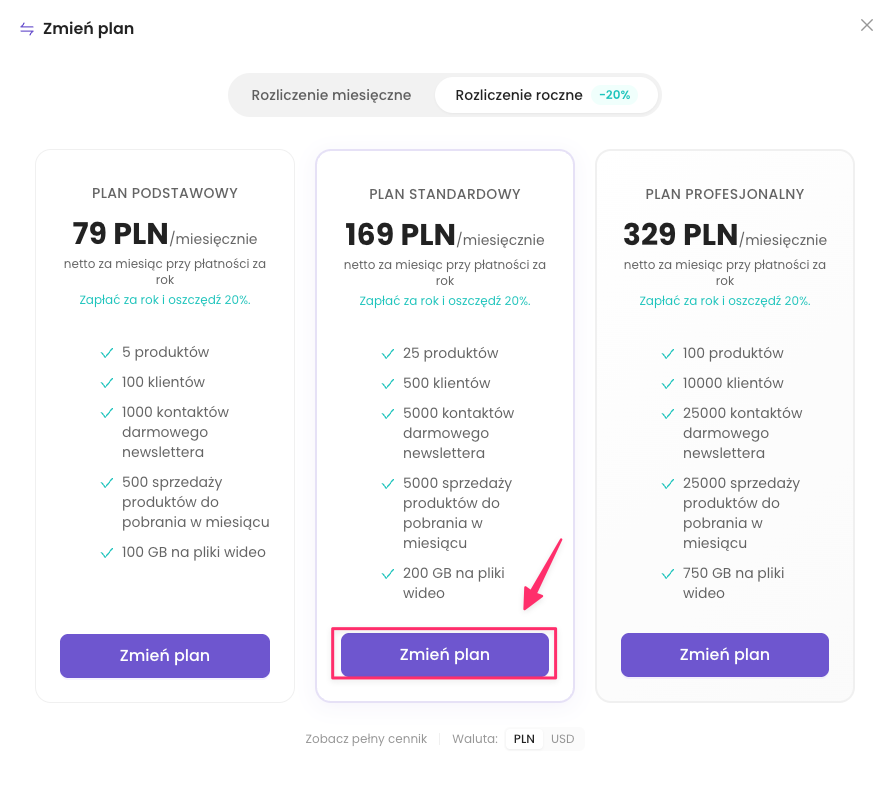Select Rozliczenie roczne billing option
This screenshot has width=891, height=792.
click(x=518, y=95)
